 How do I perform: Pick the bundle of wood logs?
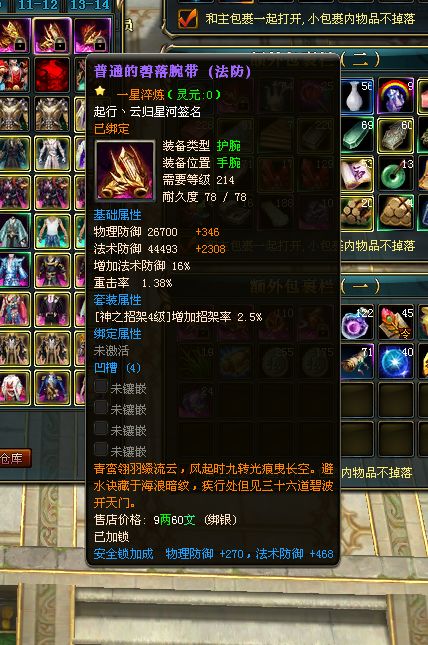pyautogui.click(x=357, y=213)
